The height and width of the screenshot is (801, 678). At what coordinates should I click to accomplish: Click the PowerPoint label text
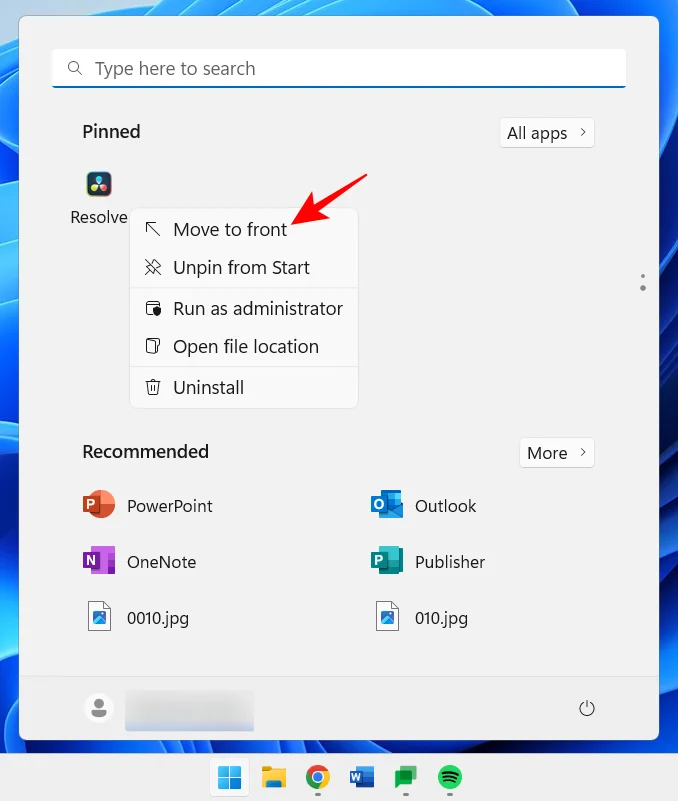coord(170,506)
